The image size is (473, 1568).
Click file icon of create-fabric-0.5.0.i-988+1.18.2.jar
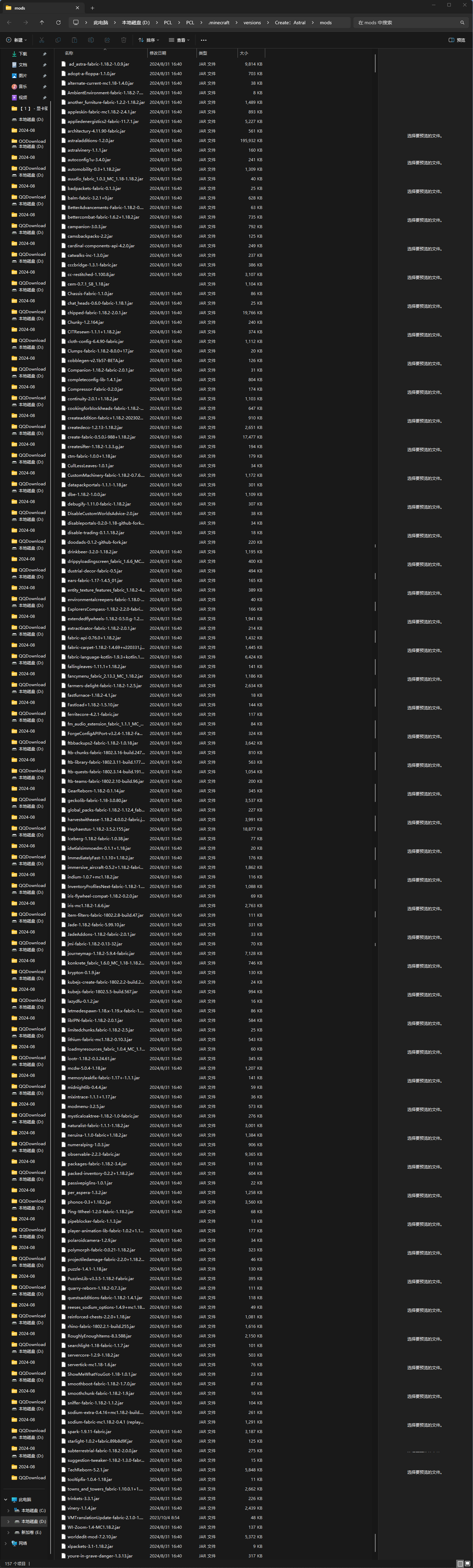point(63,437)
